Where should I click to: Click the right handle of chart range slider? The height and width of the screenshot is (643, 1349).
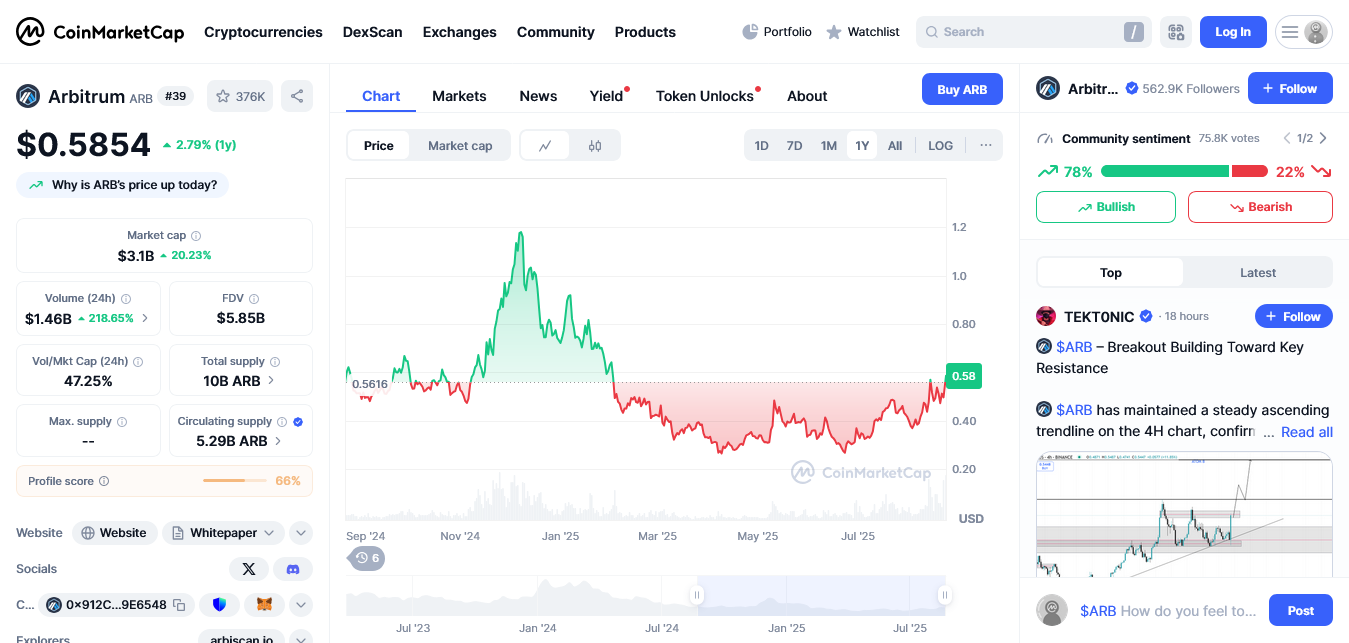(x=944, y=596)
